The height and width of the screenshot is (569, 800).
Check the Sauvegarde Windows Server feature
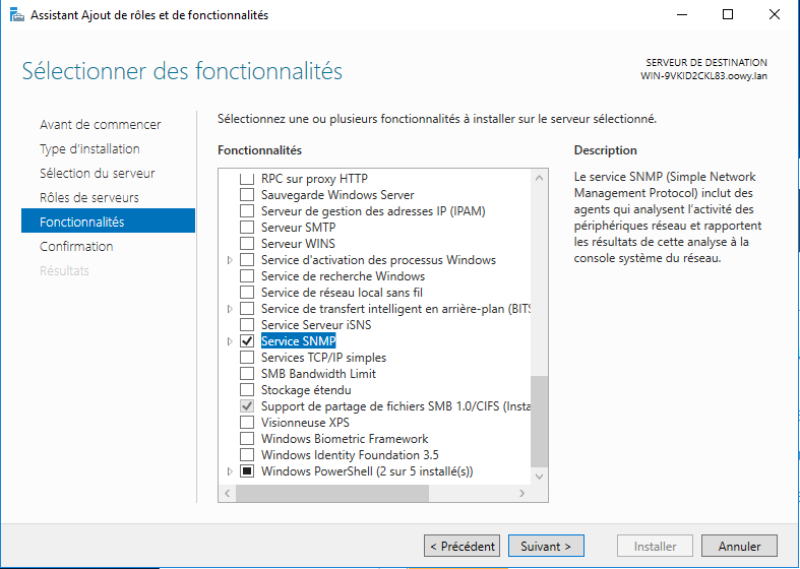point(247,195)
